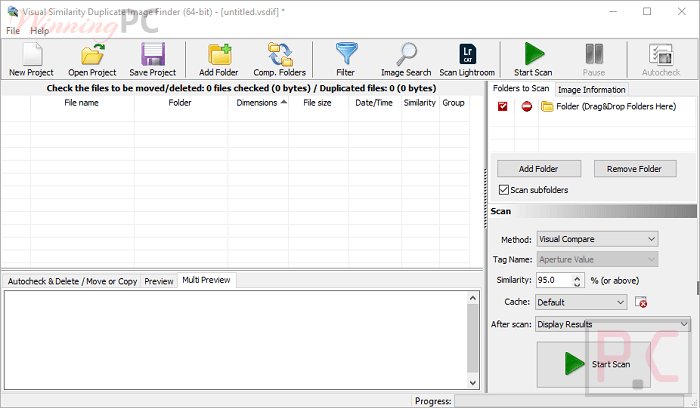Open the Help menu
Viewport: 700px width, 408px height.
point(40,31)
